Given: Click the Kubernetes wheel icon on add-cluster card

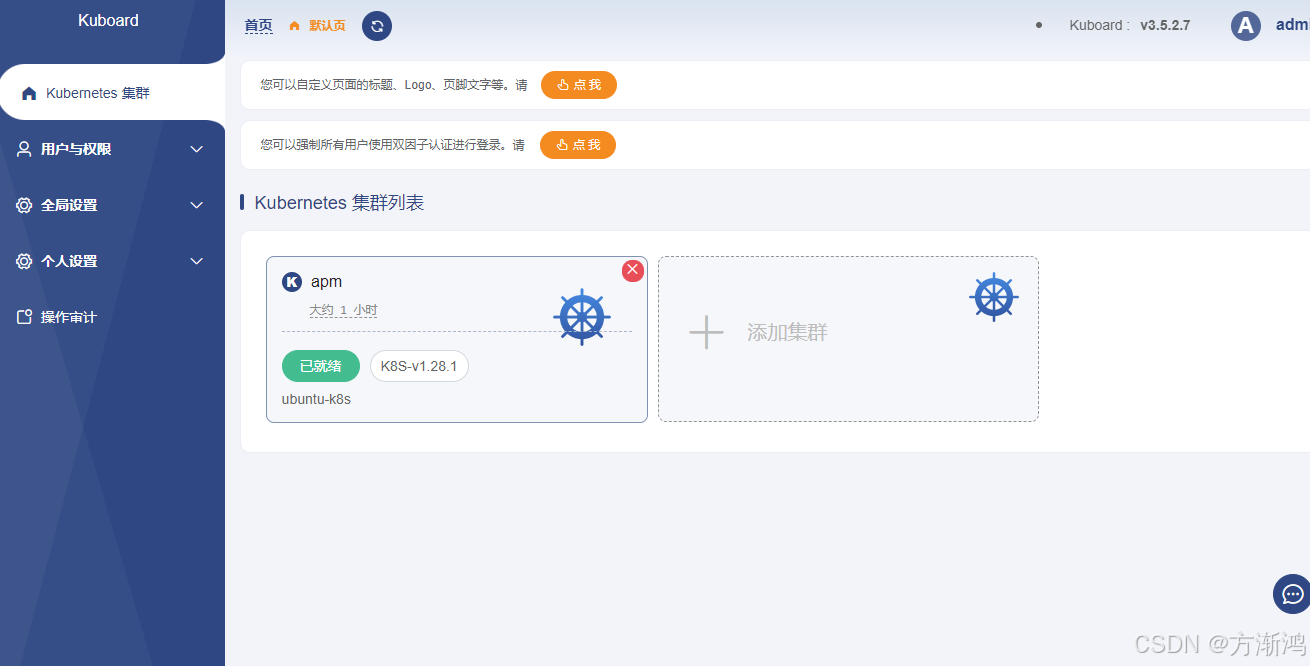Looking at the screenshot, I should pyautogui.click(x=994, y=297).
